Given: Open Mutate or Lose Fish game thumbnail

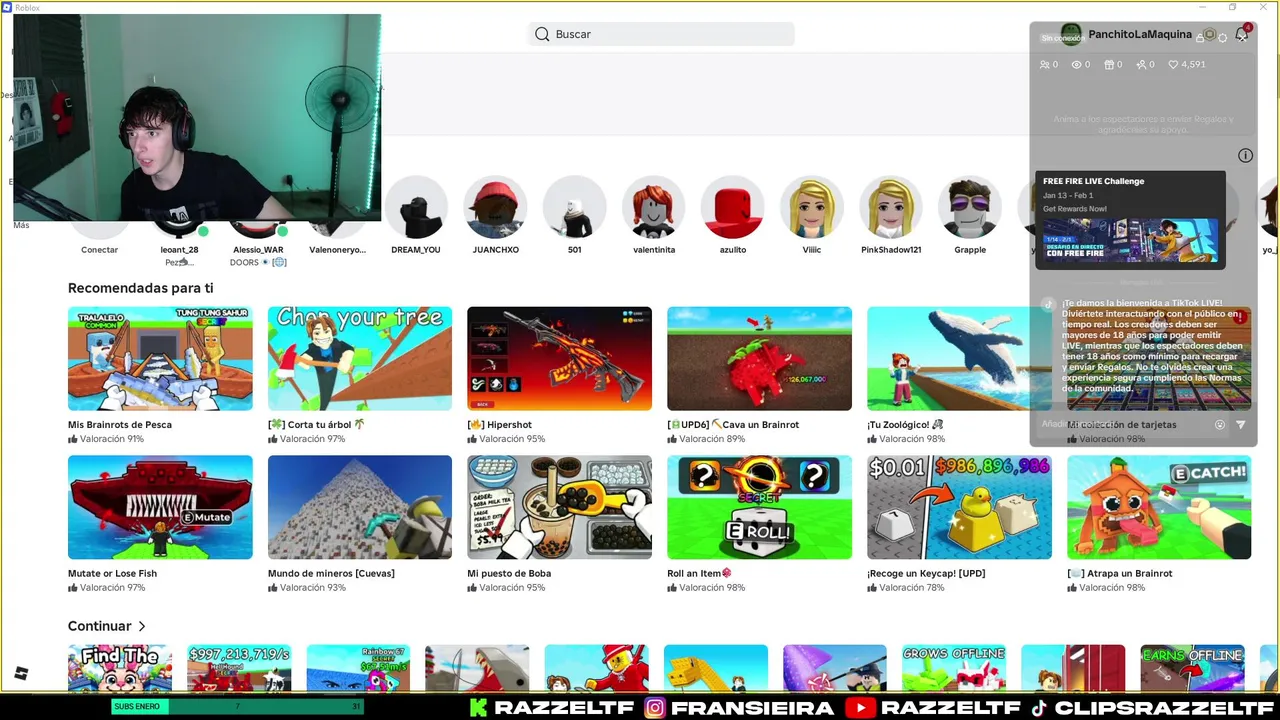Looking at the screenshot, I should [x=160, y=507].
